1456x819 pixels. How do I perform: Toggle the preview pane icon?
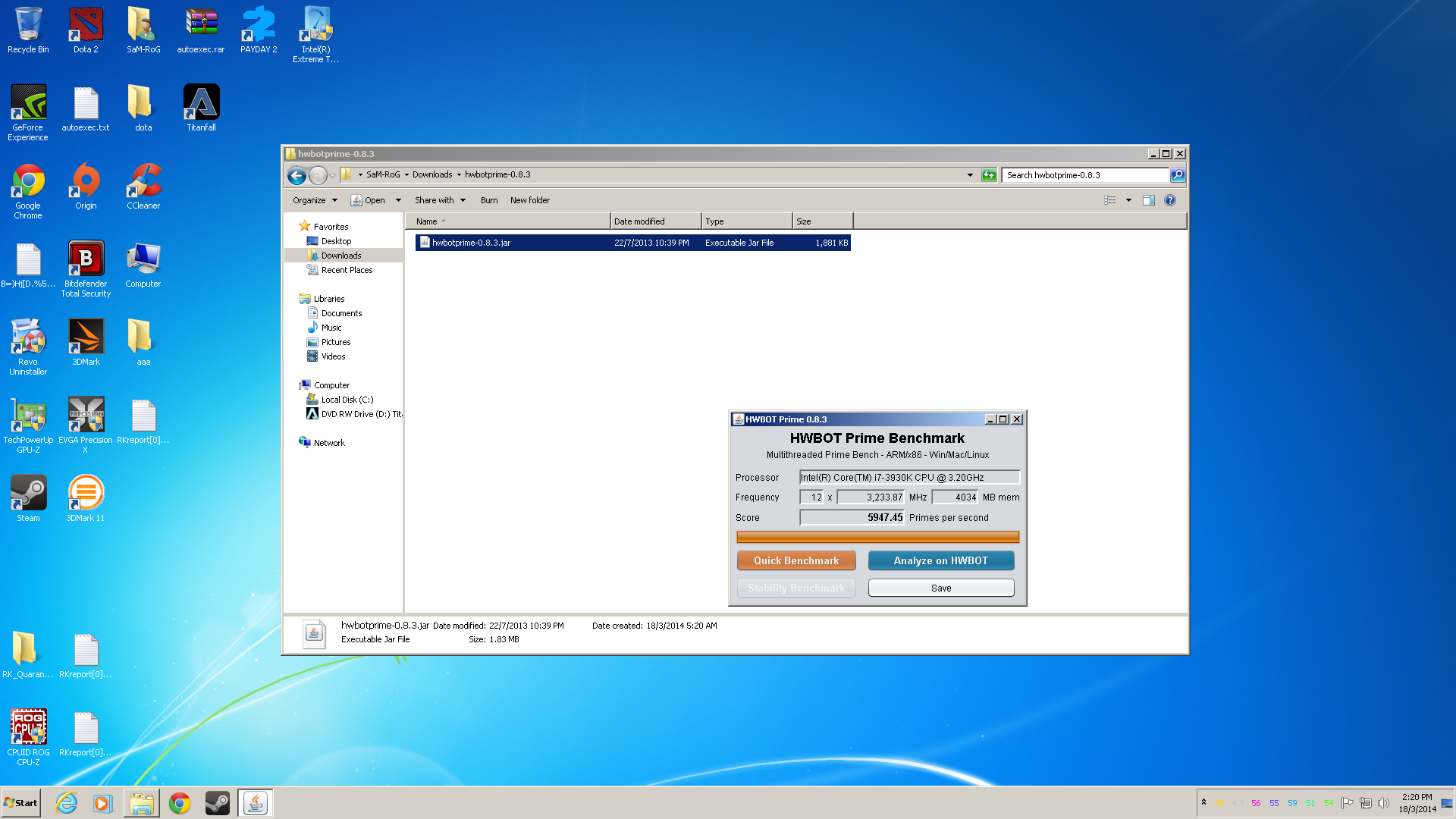(1149, 200)
